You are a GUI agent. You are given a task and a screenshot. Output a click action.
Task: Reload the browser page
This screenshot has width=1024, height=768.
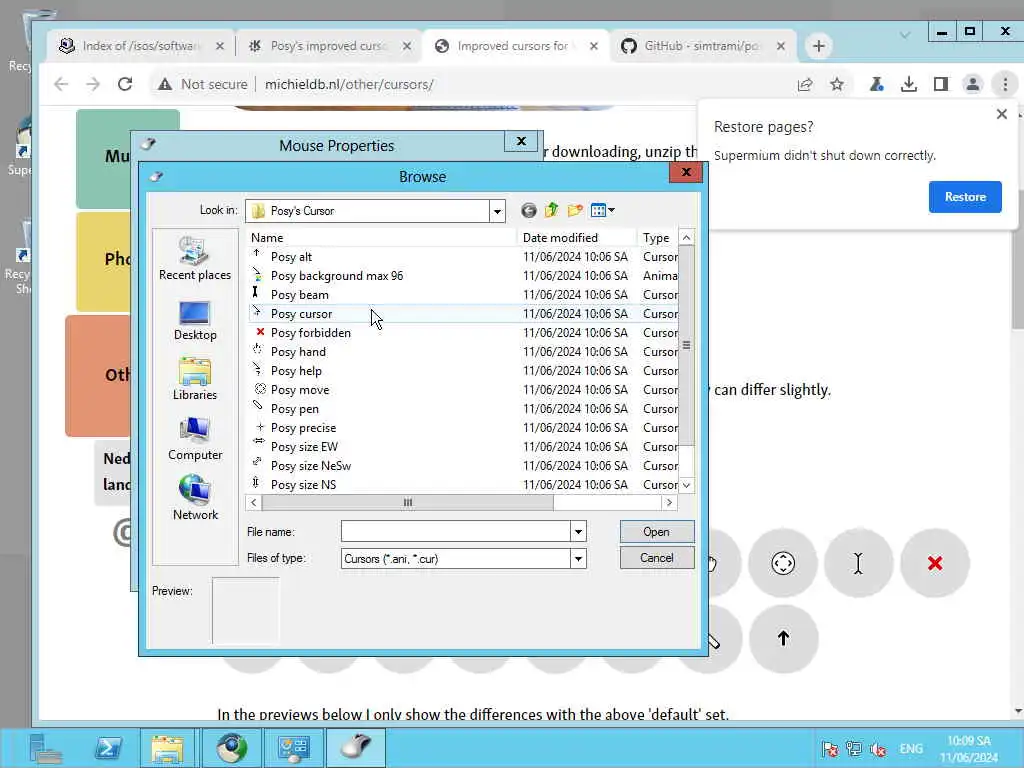coord(125,84)
